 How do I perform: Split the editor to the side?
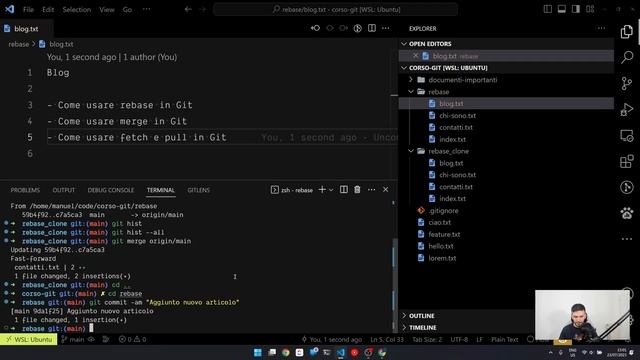372,28
